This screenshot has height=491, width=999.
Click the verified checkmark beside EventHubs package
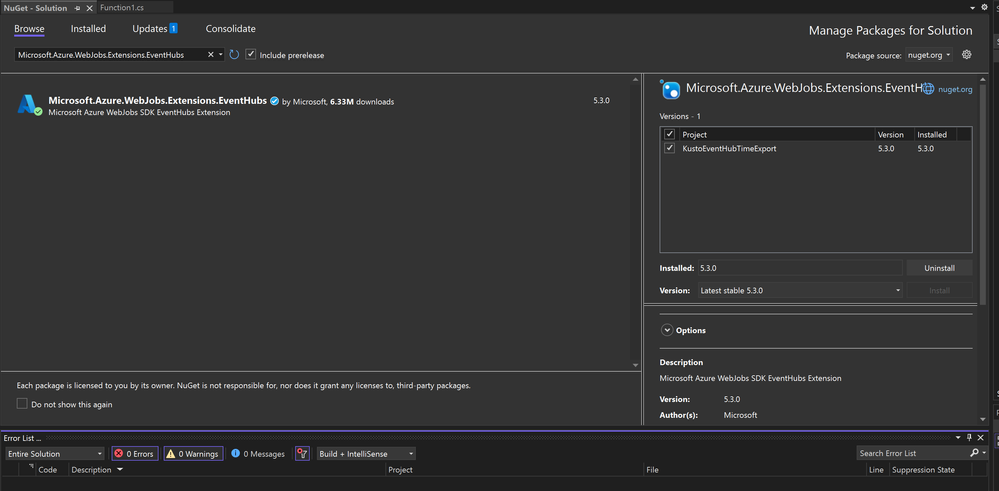tap(274, 101)
